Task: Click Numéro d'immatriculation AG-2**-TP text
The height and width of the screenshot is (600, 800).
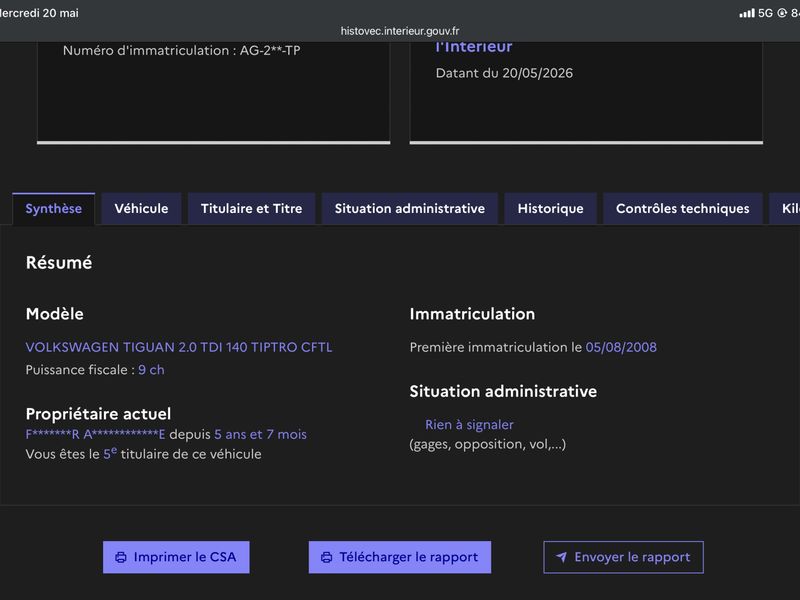Action: [x=182, y=51]
